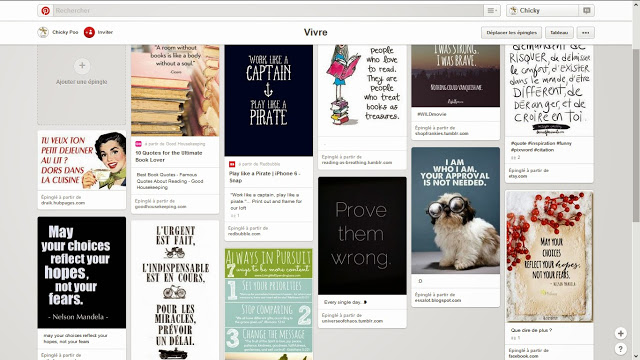Screen dimensions: 640x360
Task: Open the Chicky account menu in the header
Action: (542, 11)
